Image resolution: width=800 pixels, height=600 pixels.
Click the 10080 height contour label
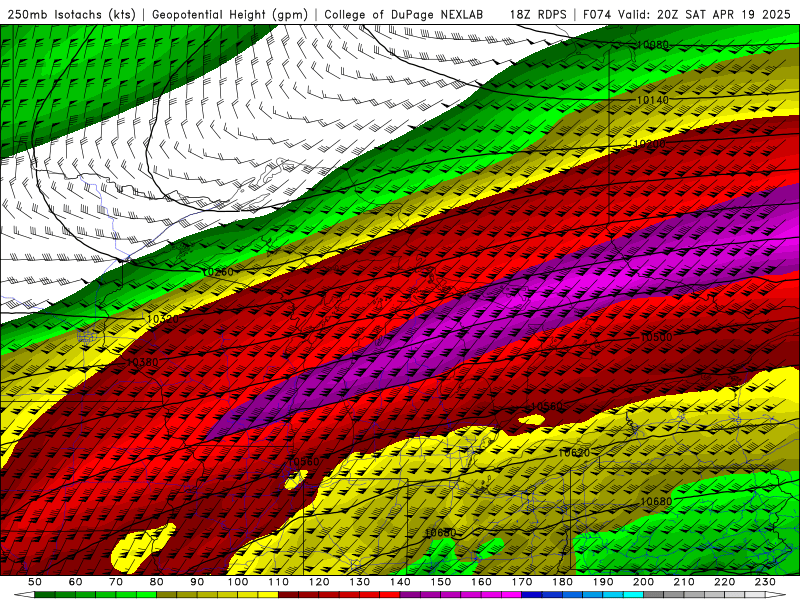point(653,45)
